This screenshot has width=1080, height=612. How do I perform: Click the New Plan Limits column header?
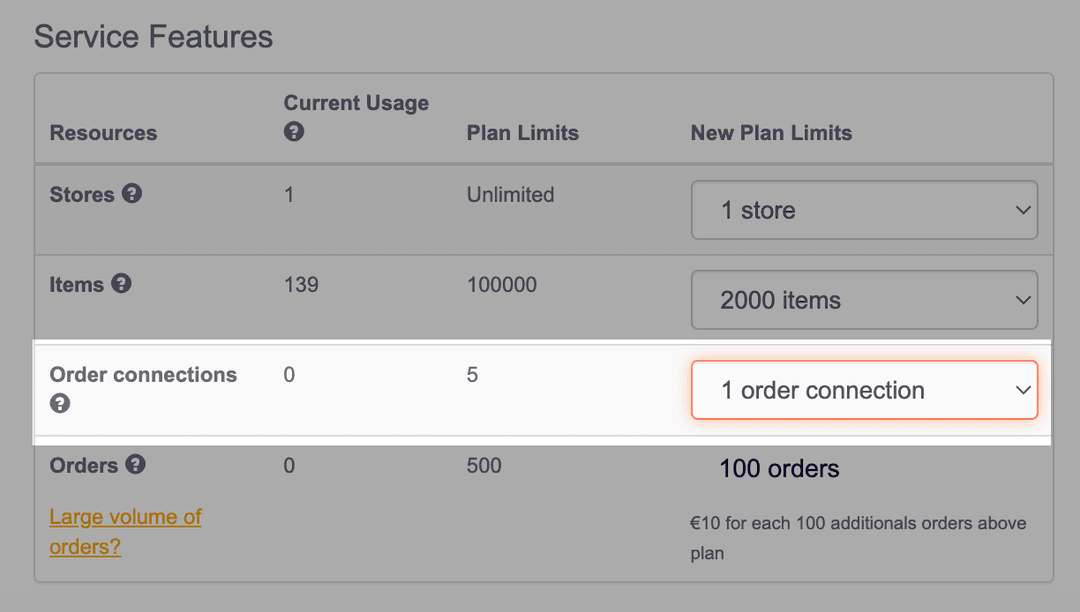click(x=771, y=133)
